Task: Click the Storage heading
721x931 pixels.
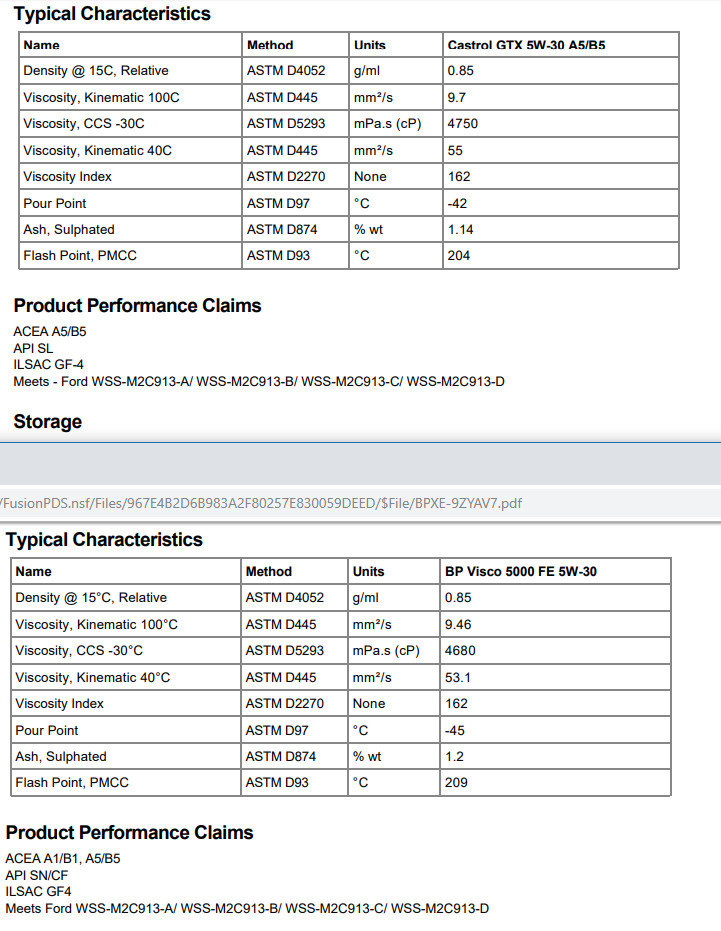Action: click(48, 422)
